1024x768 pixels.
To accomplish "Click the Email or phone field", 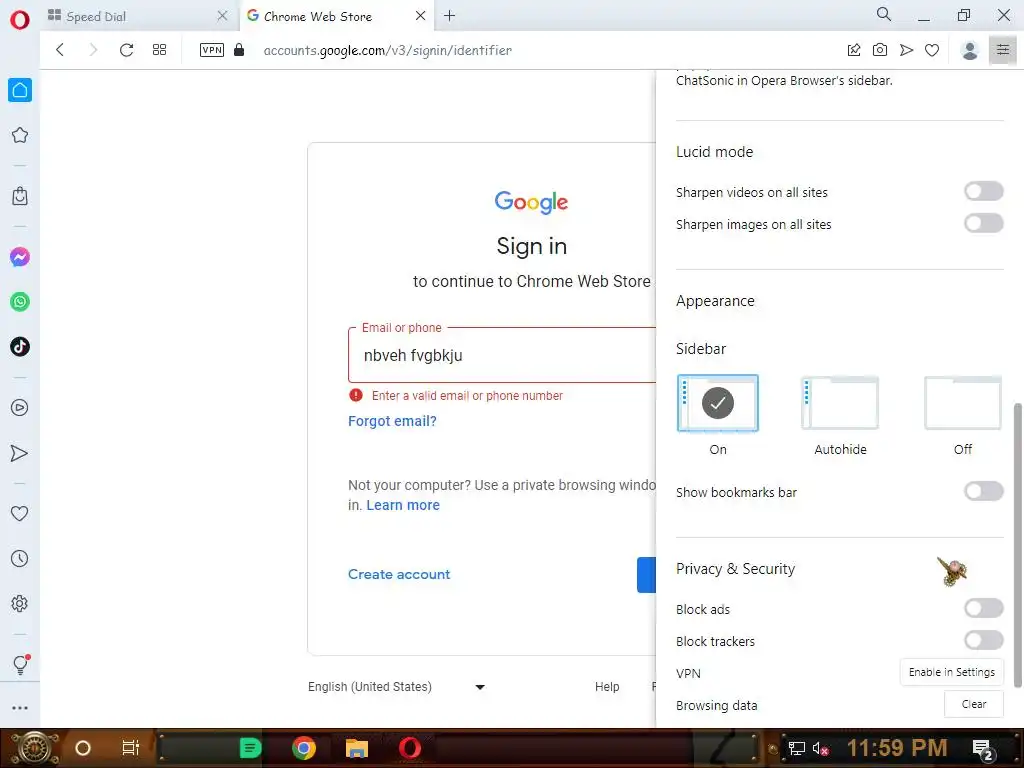I will [502, 355].
